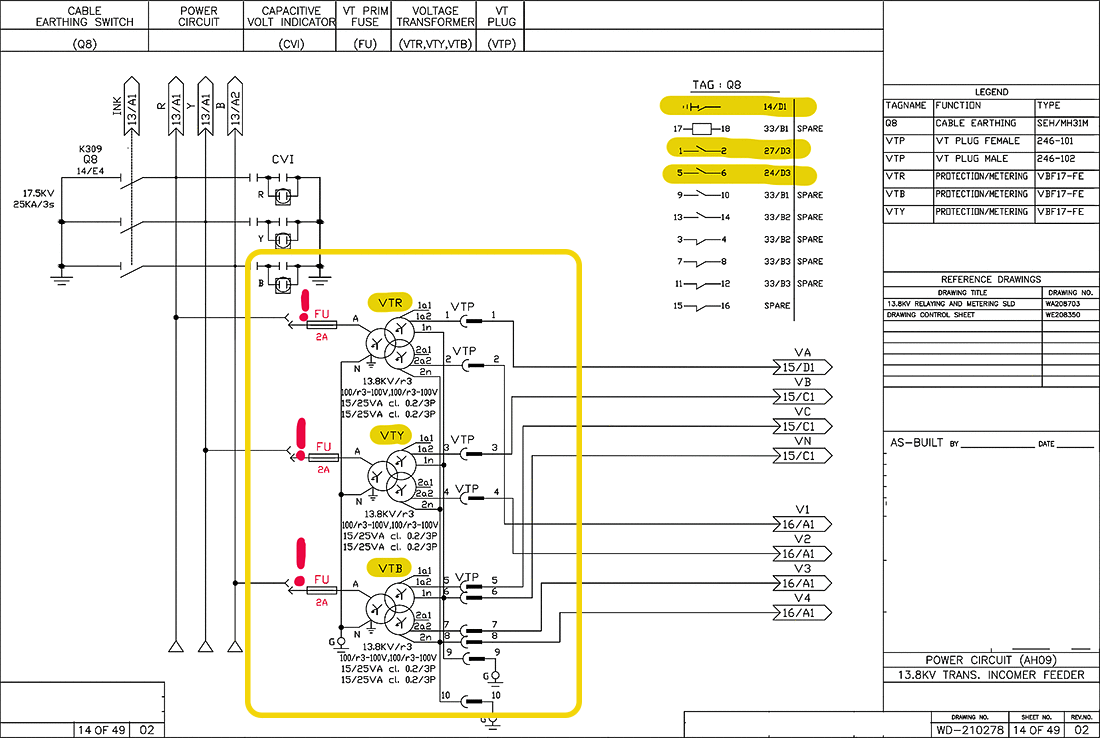The height and width of the screenshot is (738, 1100).
Task: Select the 17-18 coil symbol in Q8 tag list
Action: pyautogui.click(x=702, y=128)
